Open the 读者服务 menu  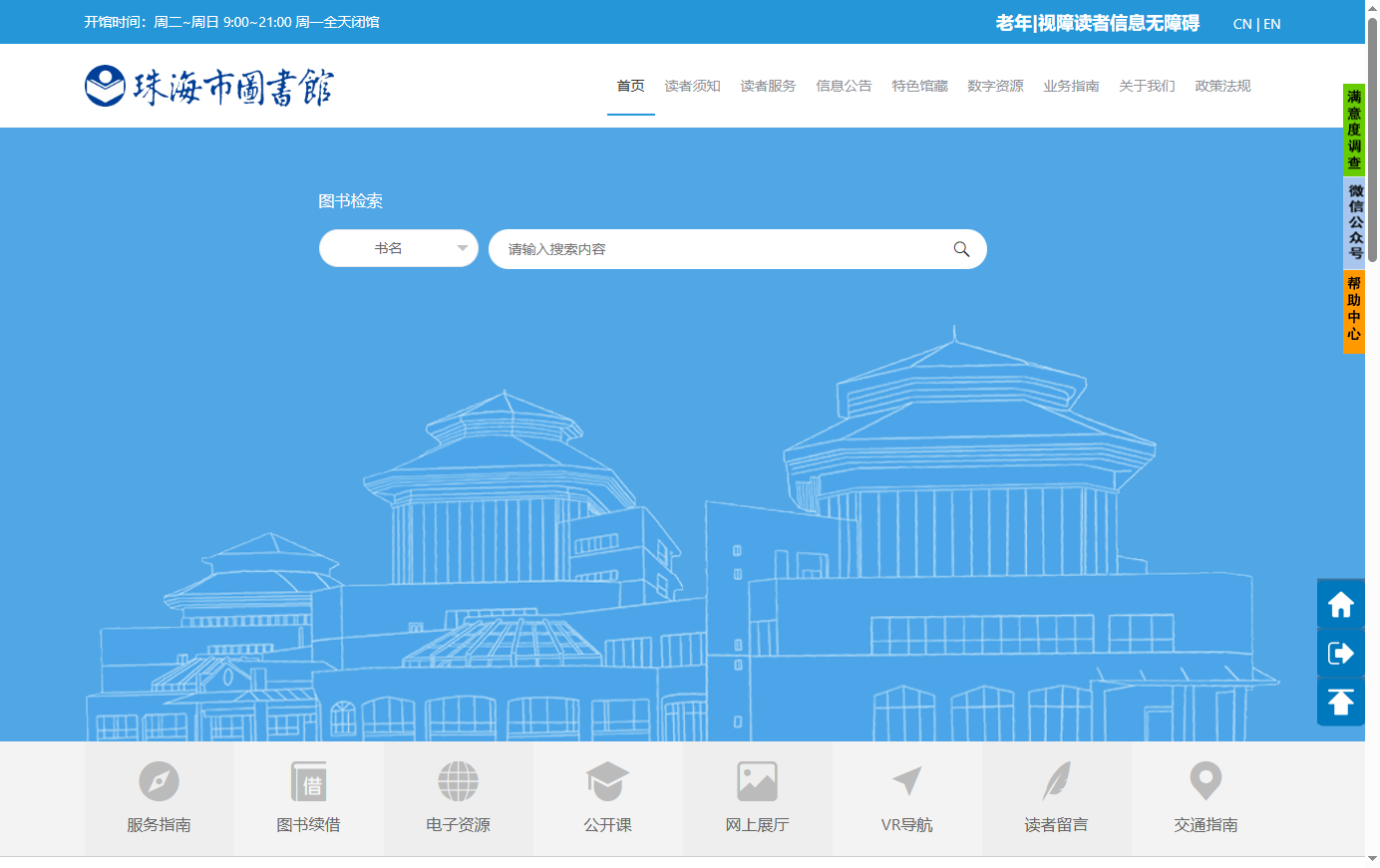769,86
